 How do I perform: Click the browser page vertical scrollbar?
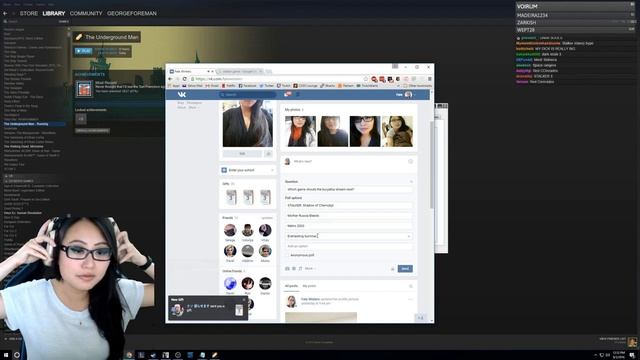point(431,164)
